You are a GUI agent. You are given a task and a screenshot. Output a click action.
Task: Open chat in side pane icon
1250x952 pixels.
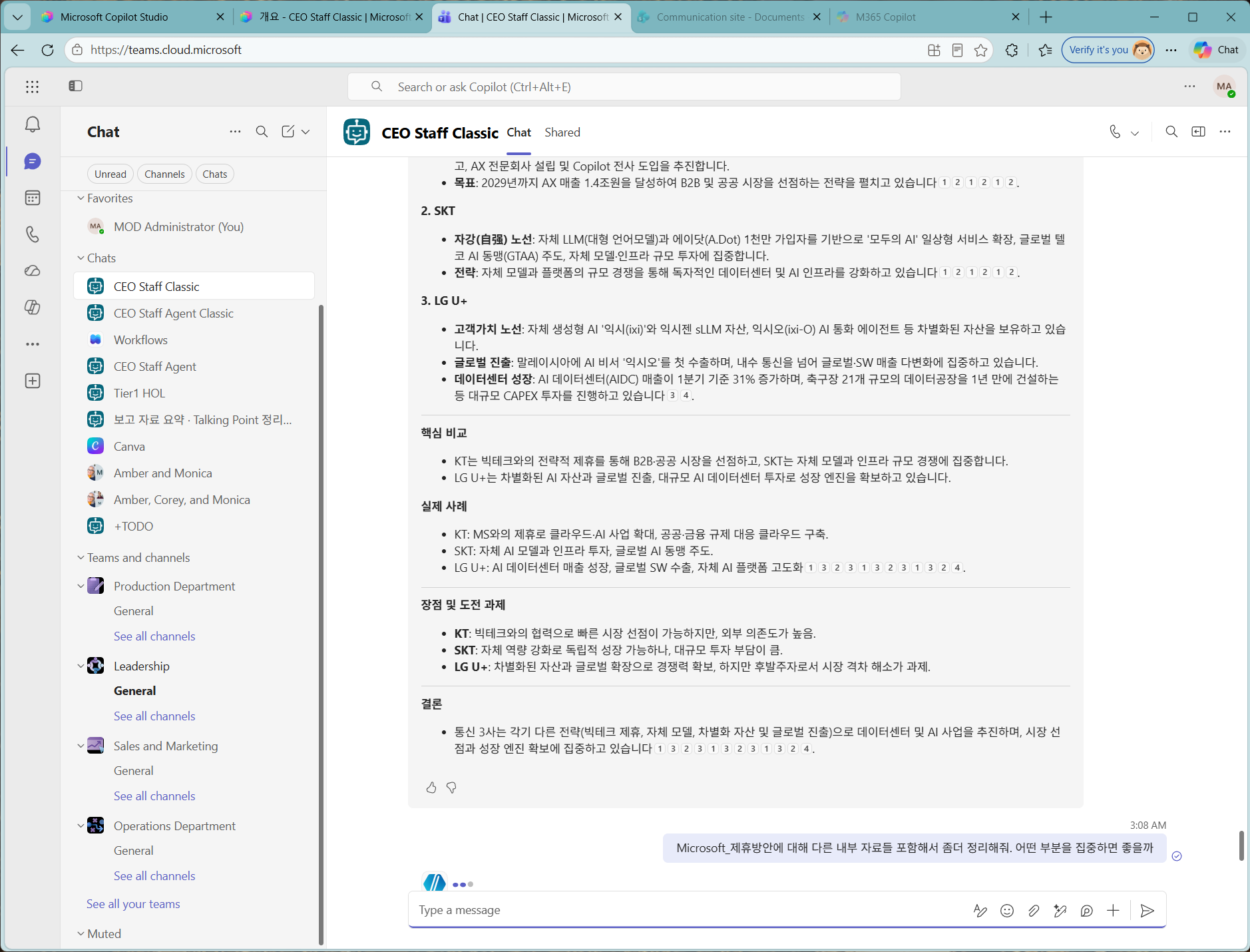pyautogui.click(x=1198, y=132)
